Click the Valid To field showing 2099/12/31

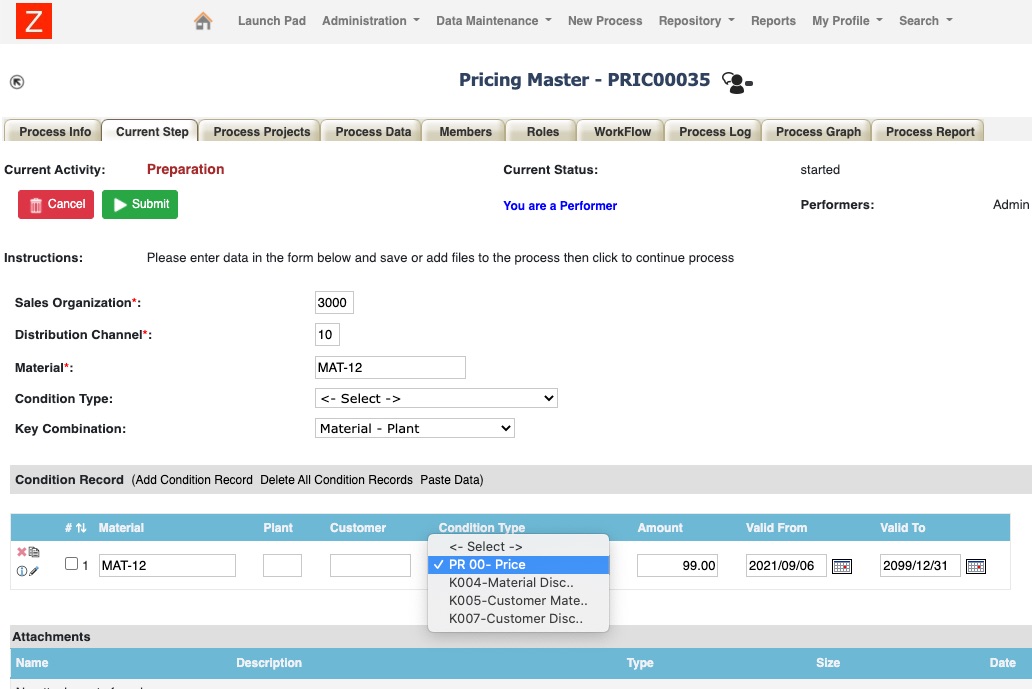coord(917,565)
